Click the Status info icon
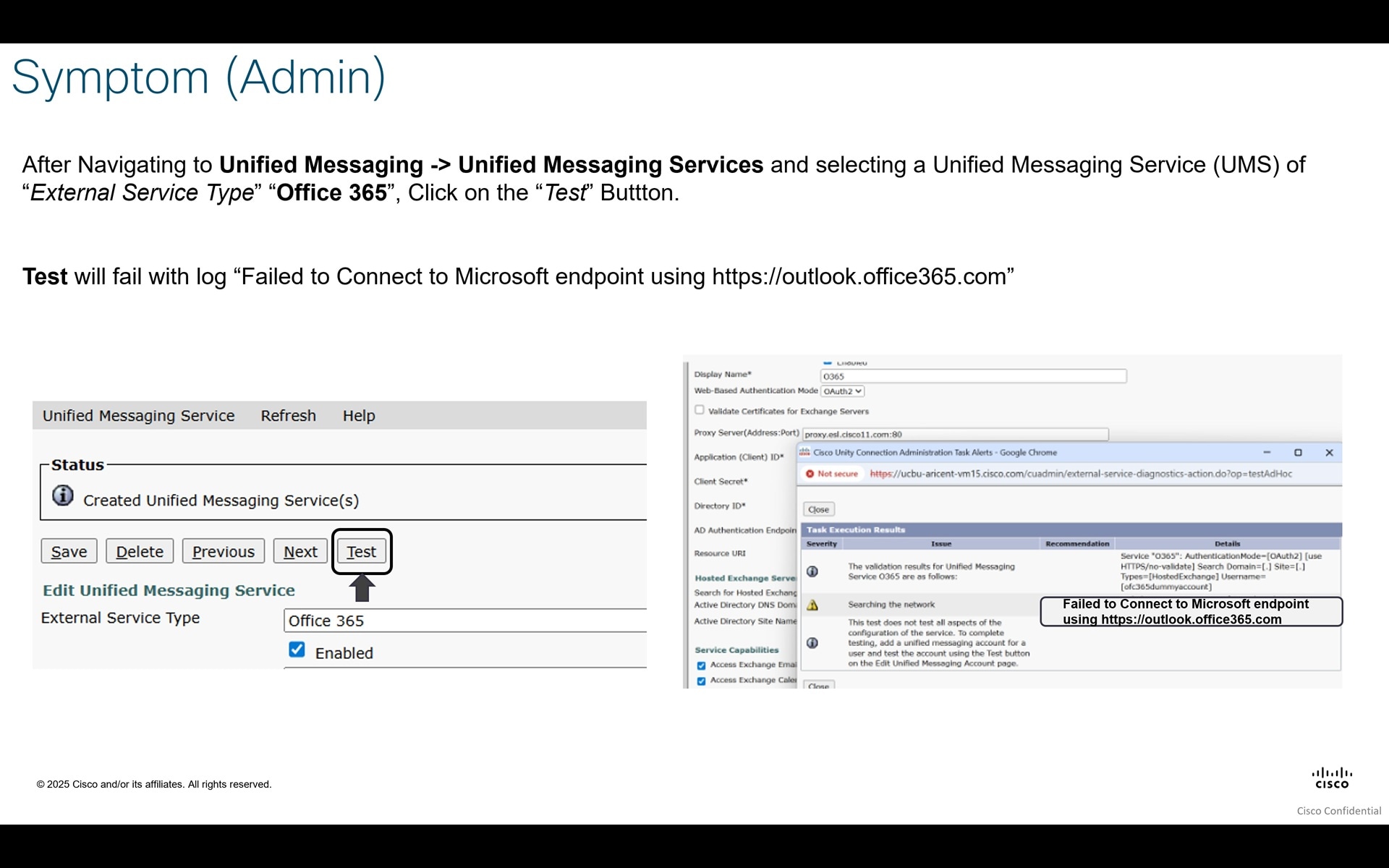1389x868 pixels. [x=63, y=495]
